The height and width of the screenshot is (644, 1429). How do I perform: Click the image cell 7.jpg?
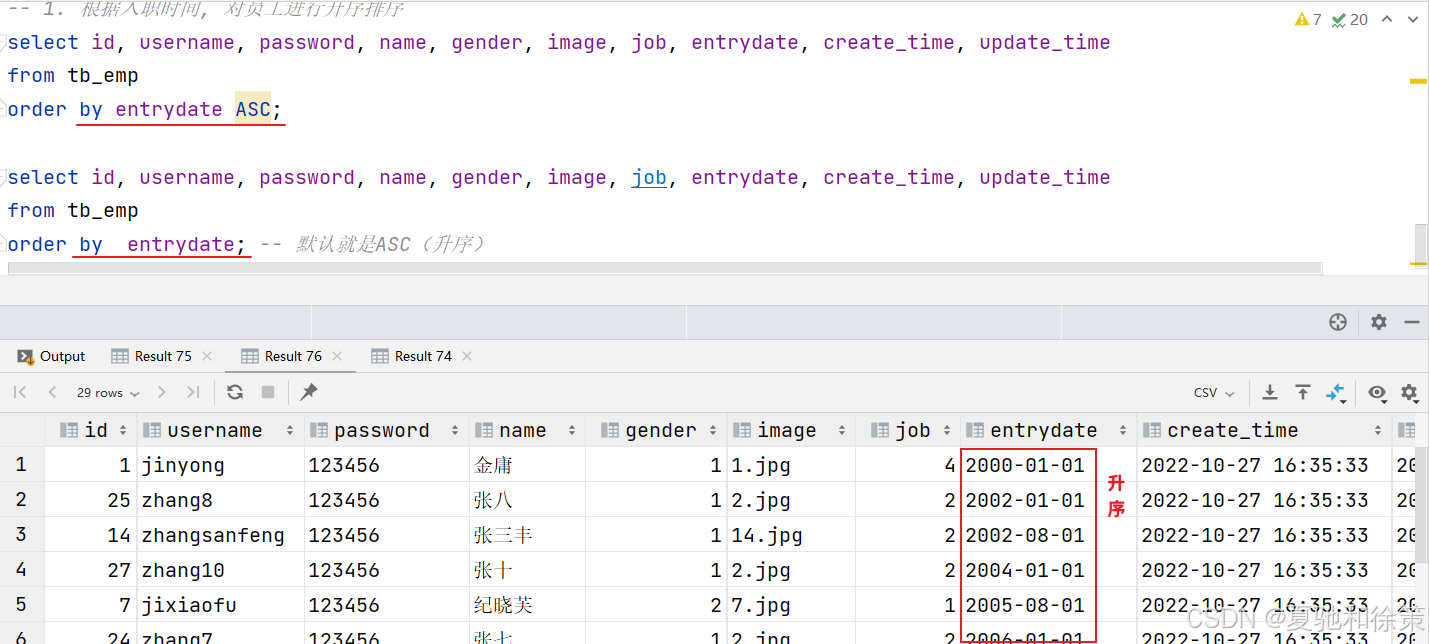(791, 605)
